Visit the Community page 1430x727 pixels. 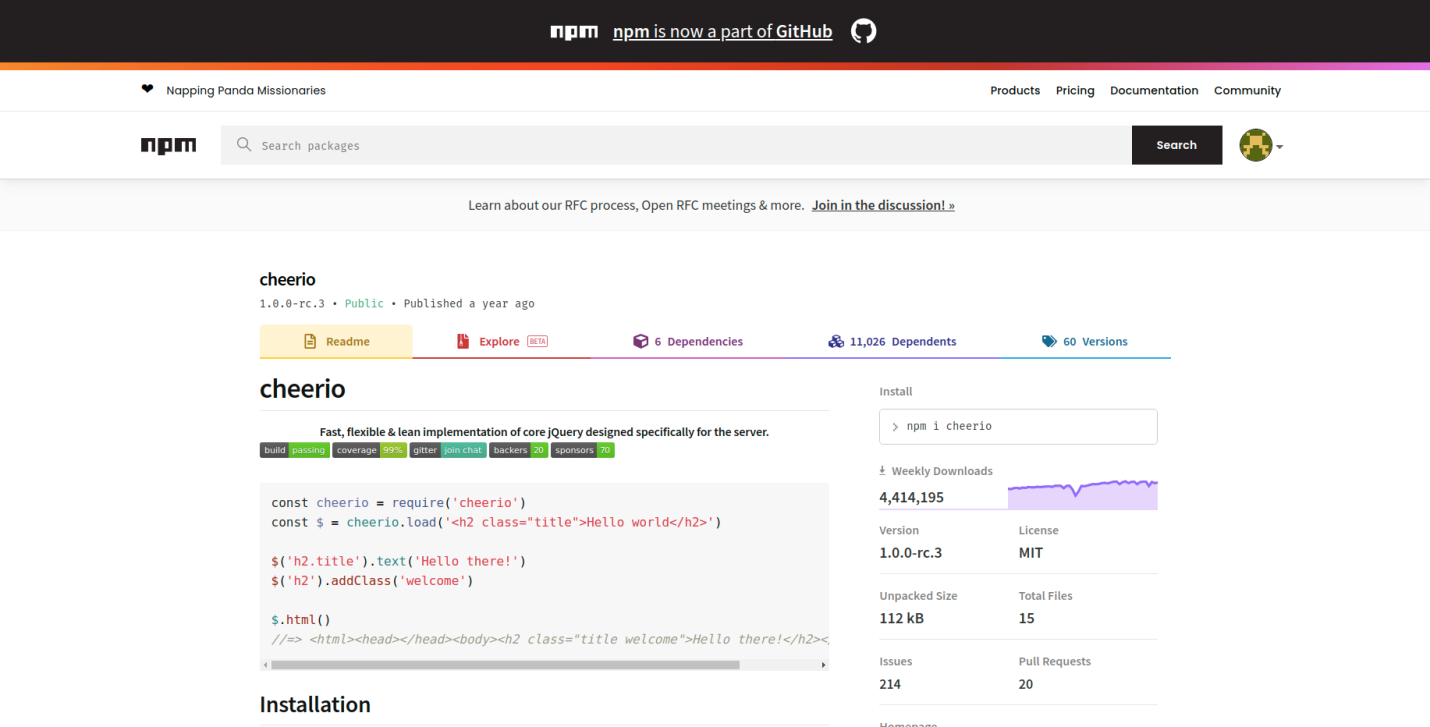pos(1247,90)
